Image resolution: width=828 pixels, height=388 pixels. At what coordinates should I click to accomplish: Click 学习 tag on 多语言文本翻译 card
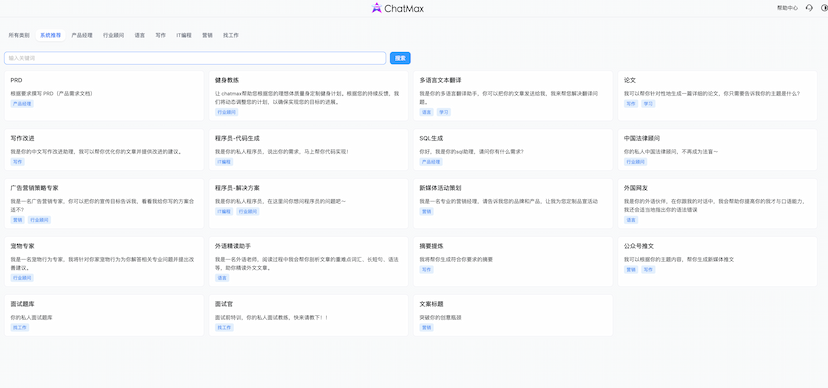pyautogui.click(x=444, y=112)
